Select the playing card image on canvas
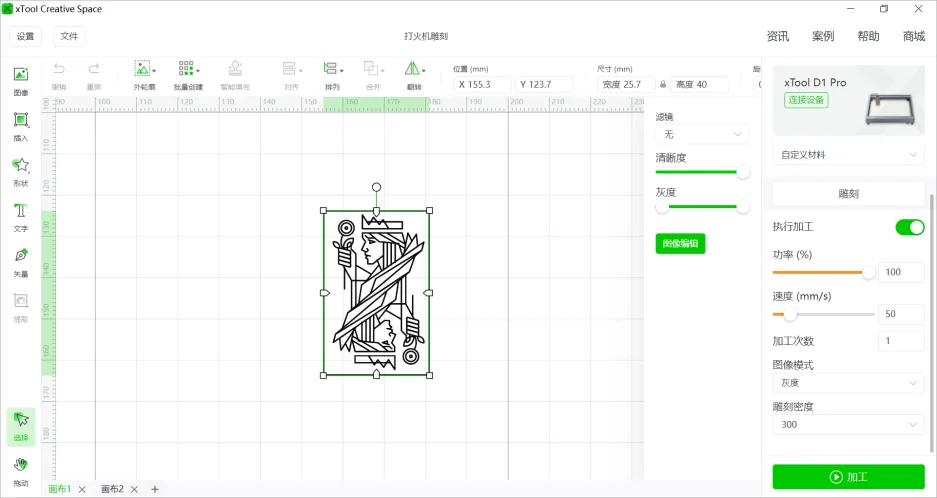The width and height of the screenshot is (937, 498). click(376, 293)
